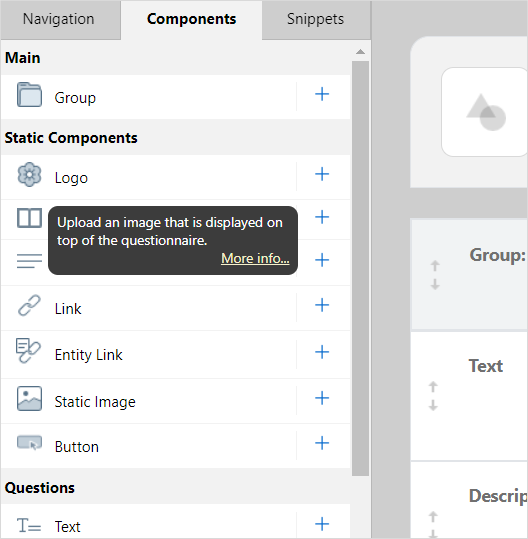
Task: Click the scrollbar up arrow
Action: tap(360, 52)
